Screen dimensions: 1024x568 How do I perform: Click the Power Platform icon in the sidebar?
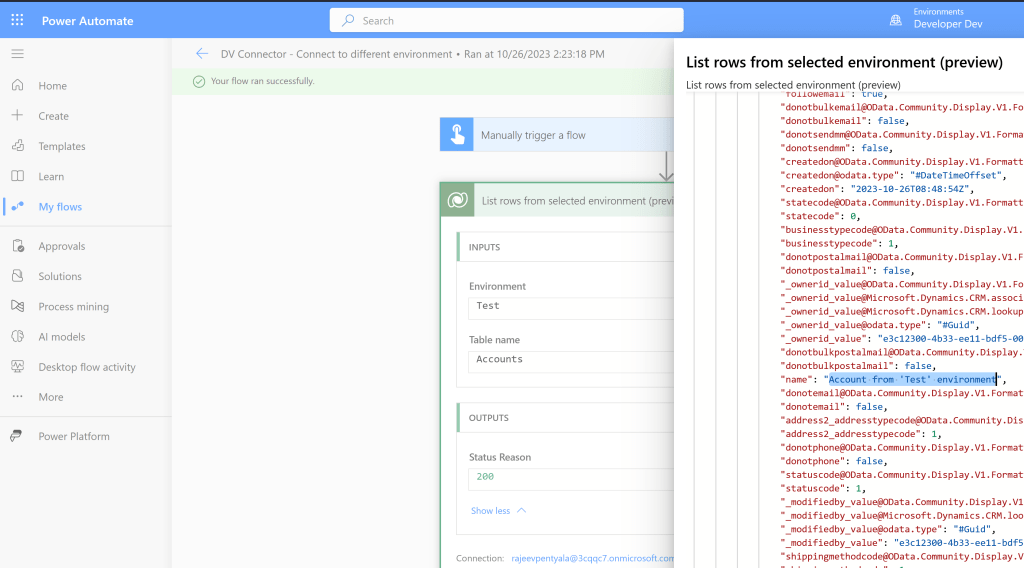click(18, 436)
